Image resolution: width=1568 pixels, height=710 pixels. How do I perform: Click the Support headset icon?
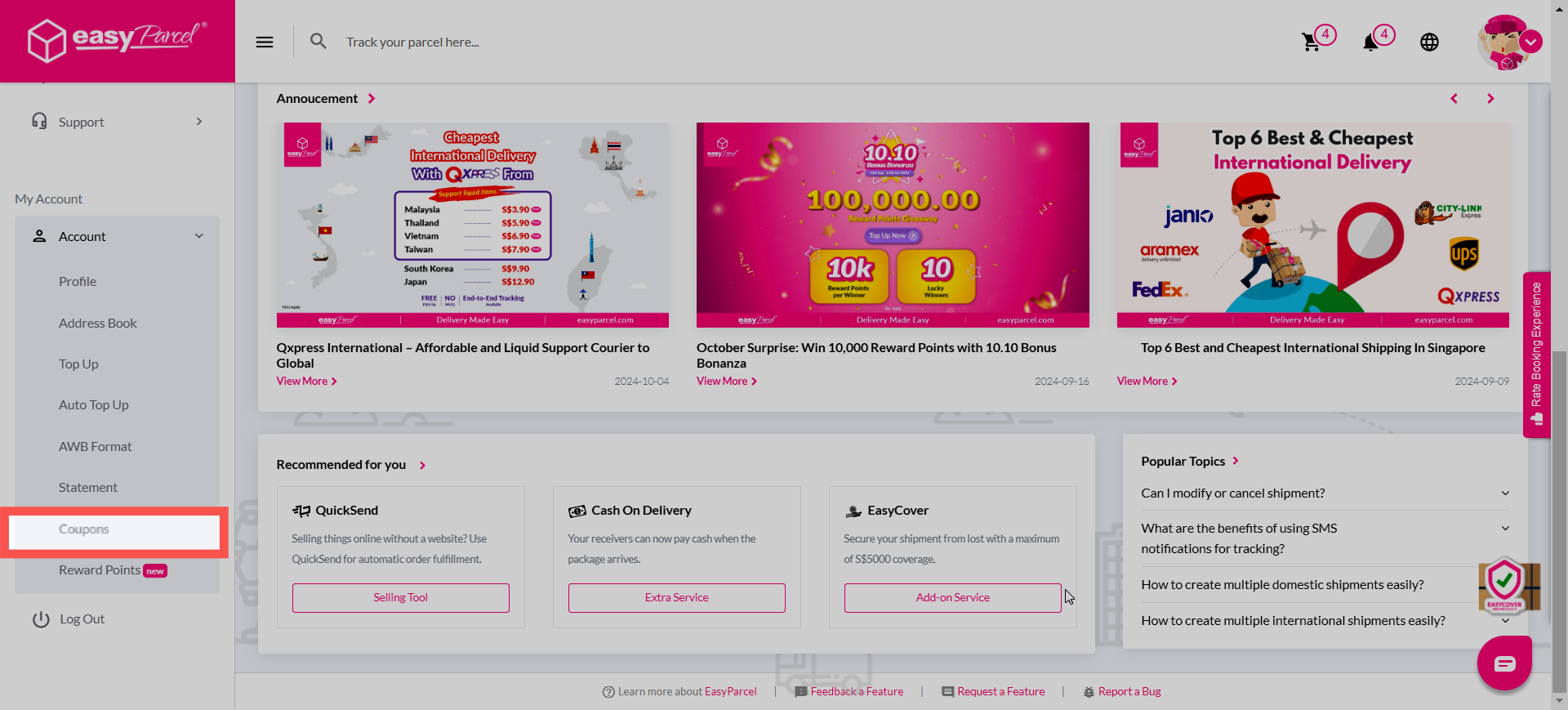coord(39,121)
